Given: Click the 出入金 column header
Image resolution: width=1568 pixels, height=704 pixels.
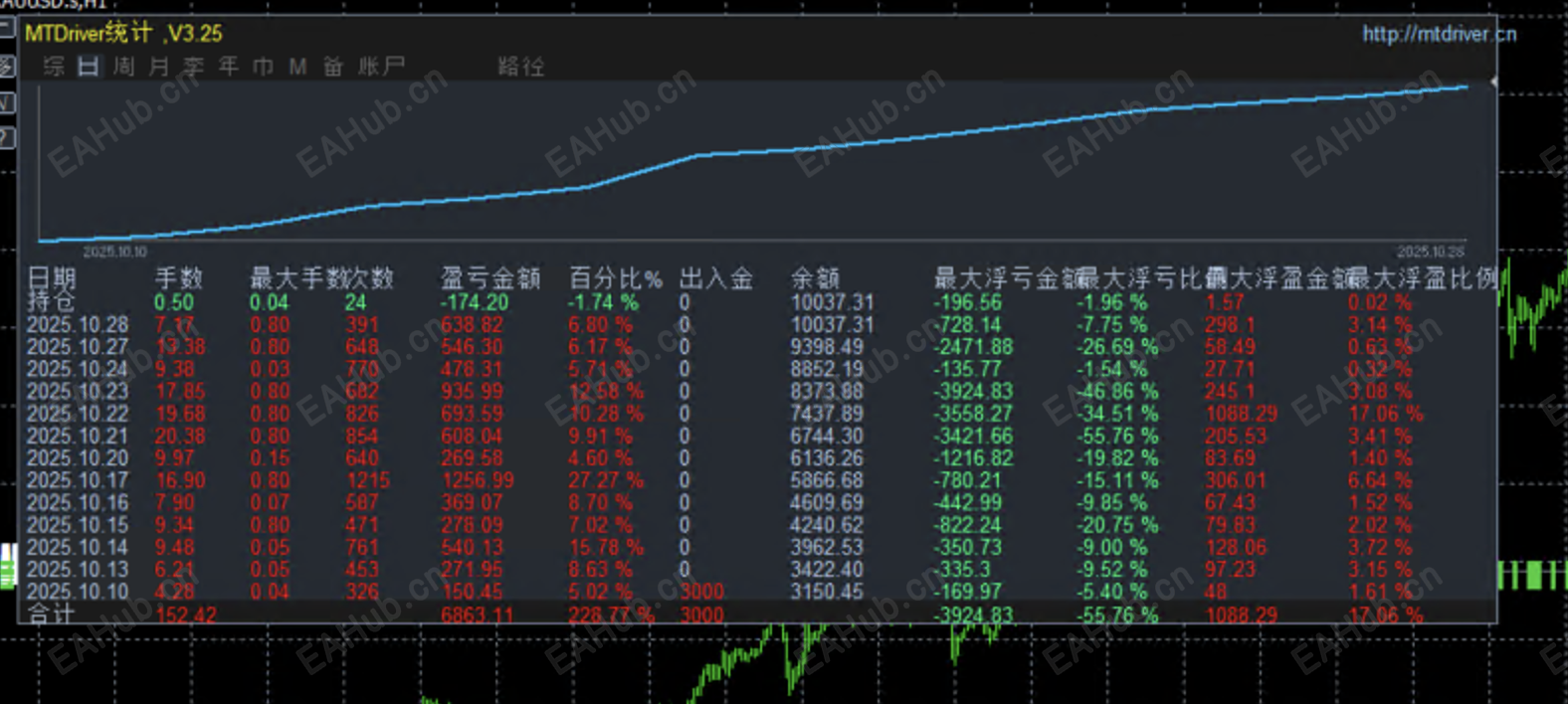Looking at the screenshot, I should pos(716,278).
